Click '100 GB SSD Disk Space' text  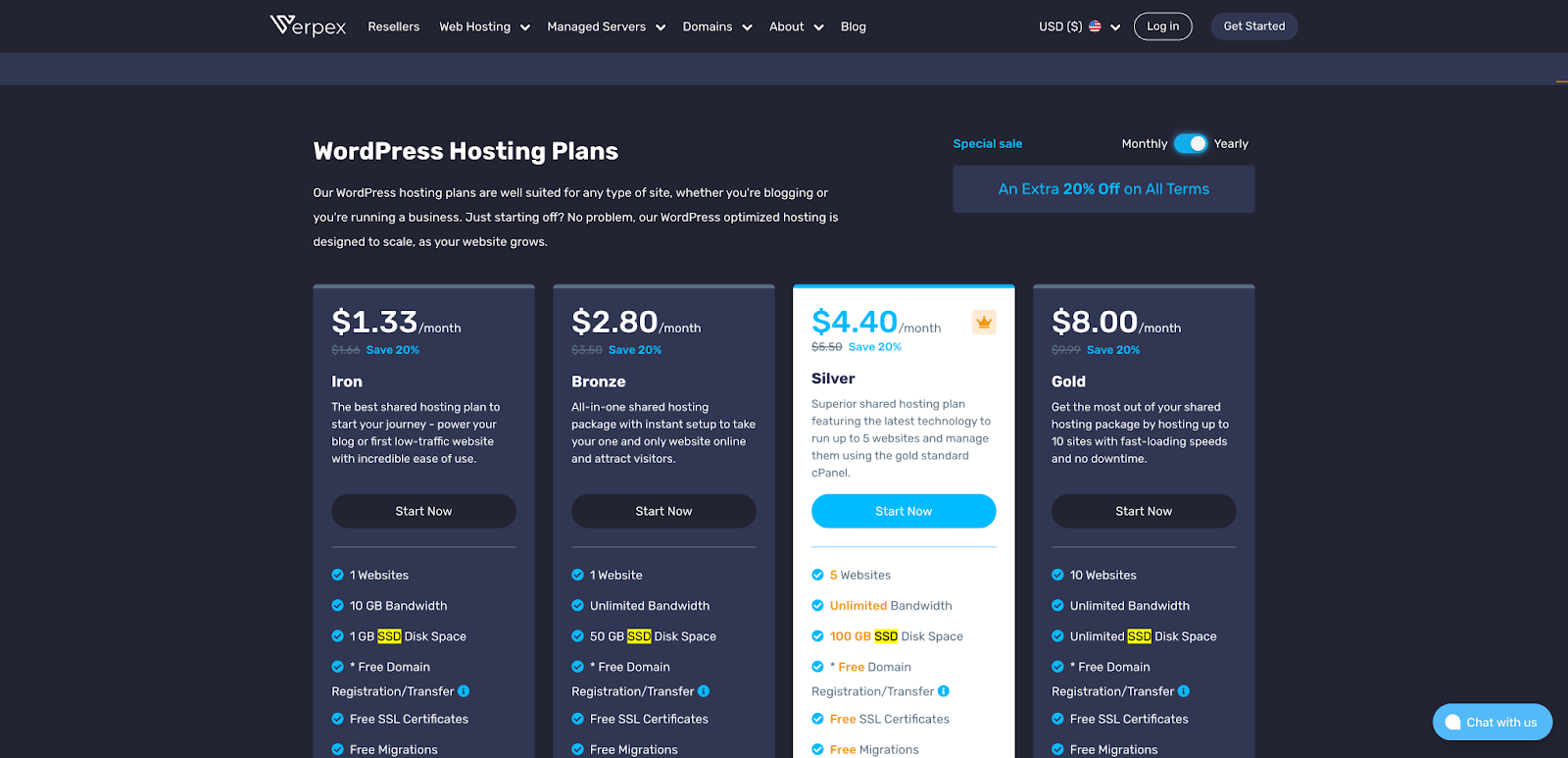click(897, 636)
